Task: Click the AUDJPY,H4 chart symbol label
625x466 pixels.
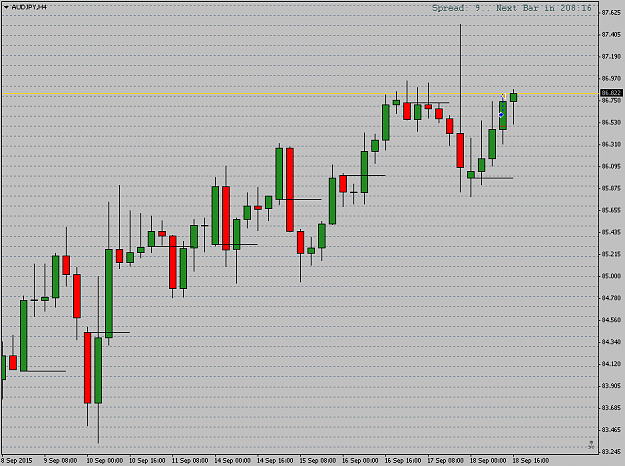Action: pos(29,7)
